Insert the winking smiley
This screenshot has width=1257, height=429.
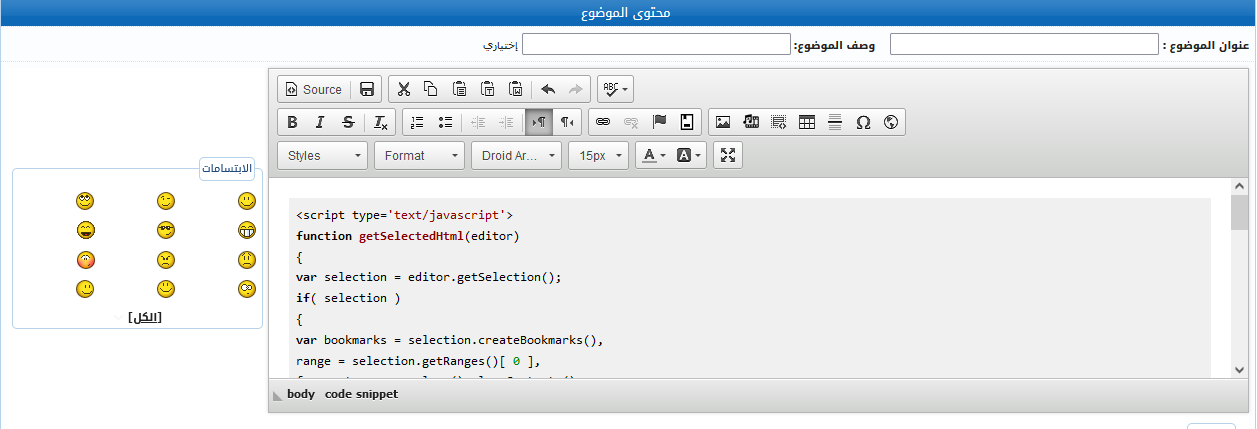(166, 201)
